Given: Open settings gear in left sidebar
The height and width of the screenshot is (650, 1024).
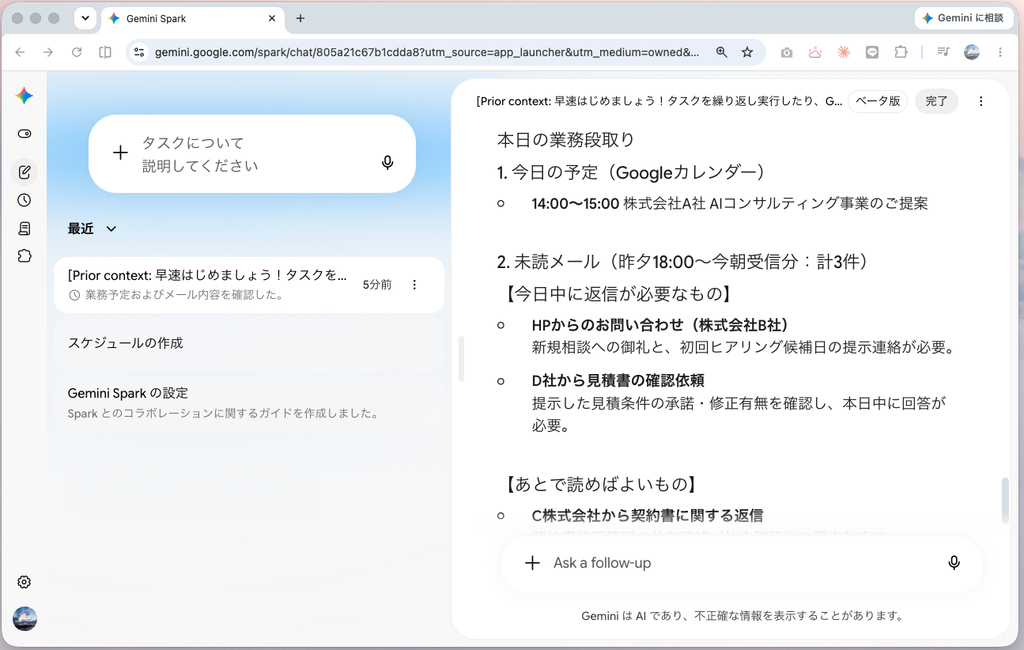Looking at the screenshot, I should pyautogui.click(x=24, y=582).
